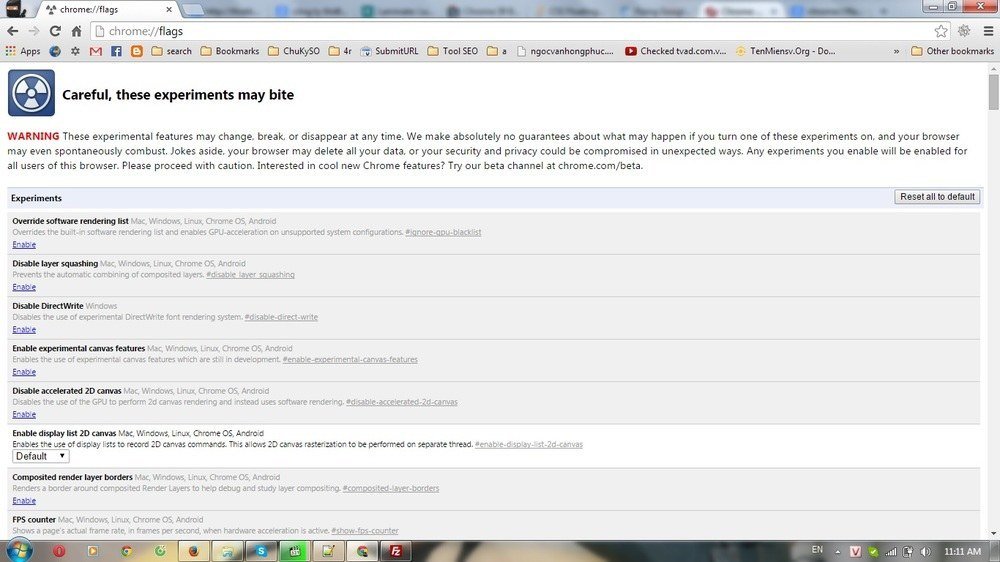This screenshot has width=1000, height=562.
Task: Click the forward navigation arrow
Action: [x=34, y=31]
